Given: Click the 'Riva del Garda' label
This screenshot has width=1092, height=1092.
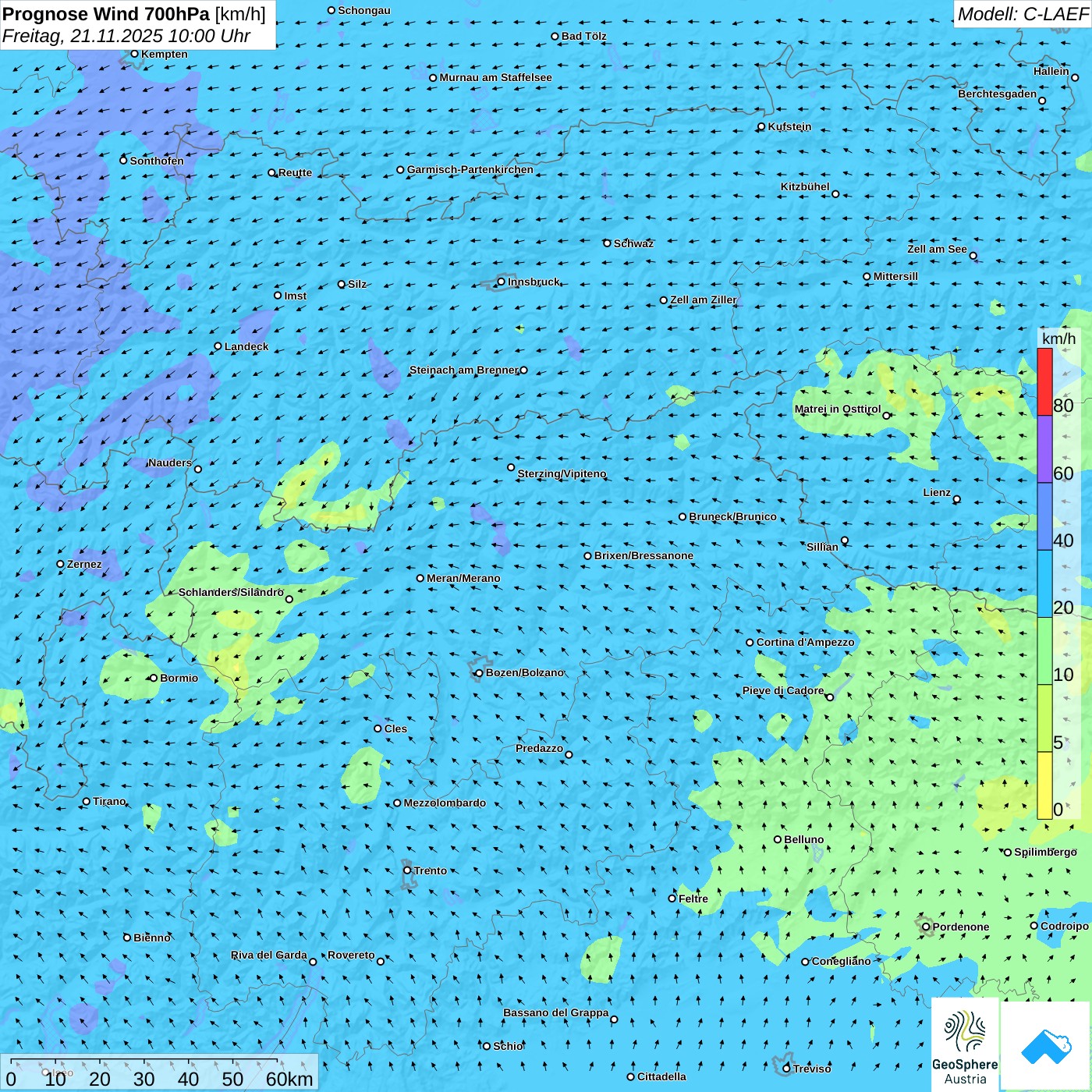Looking at the screenshot, I should (x=268, y=955).
